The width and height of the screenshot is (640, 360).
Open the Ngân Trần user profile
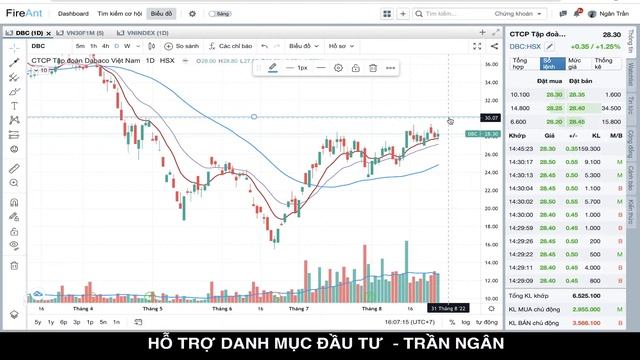coord(608,14)
